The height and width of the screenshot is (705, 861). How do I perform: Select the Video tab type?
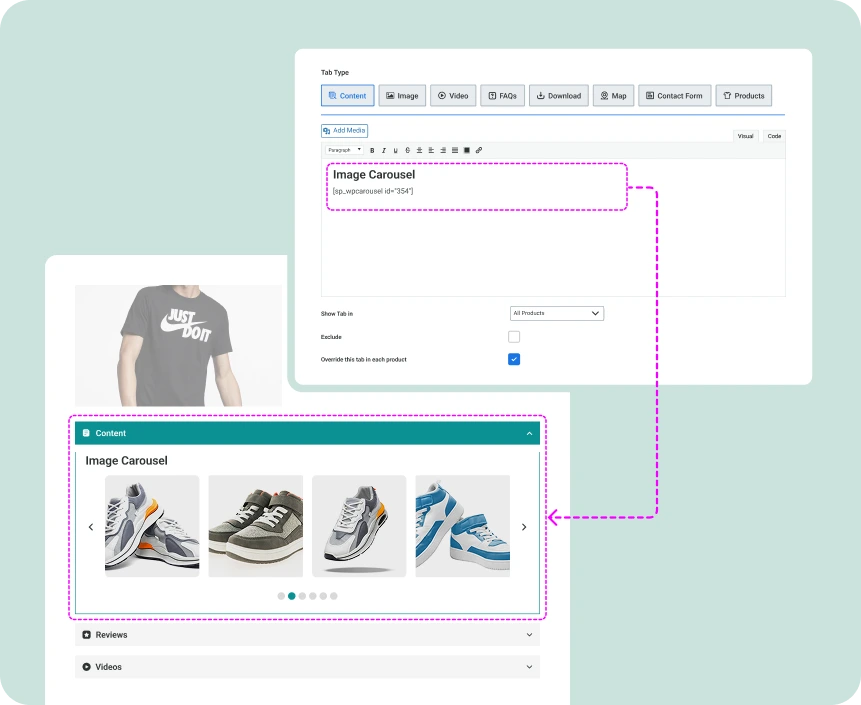tap(453, 96)
